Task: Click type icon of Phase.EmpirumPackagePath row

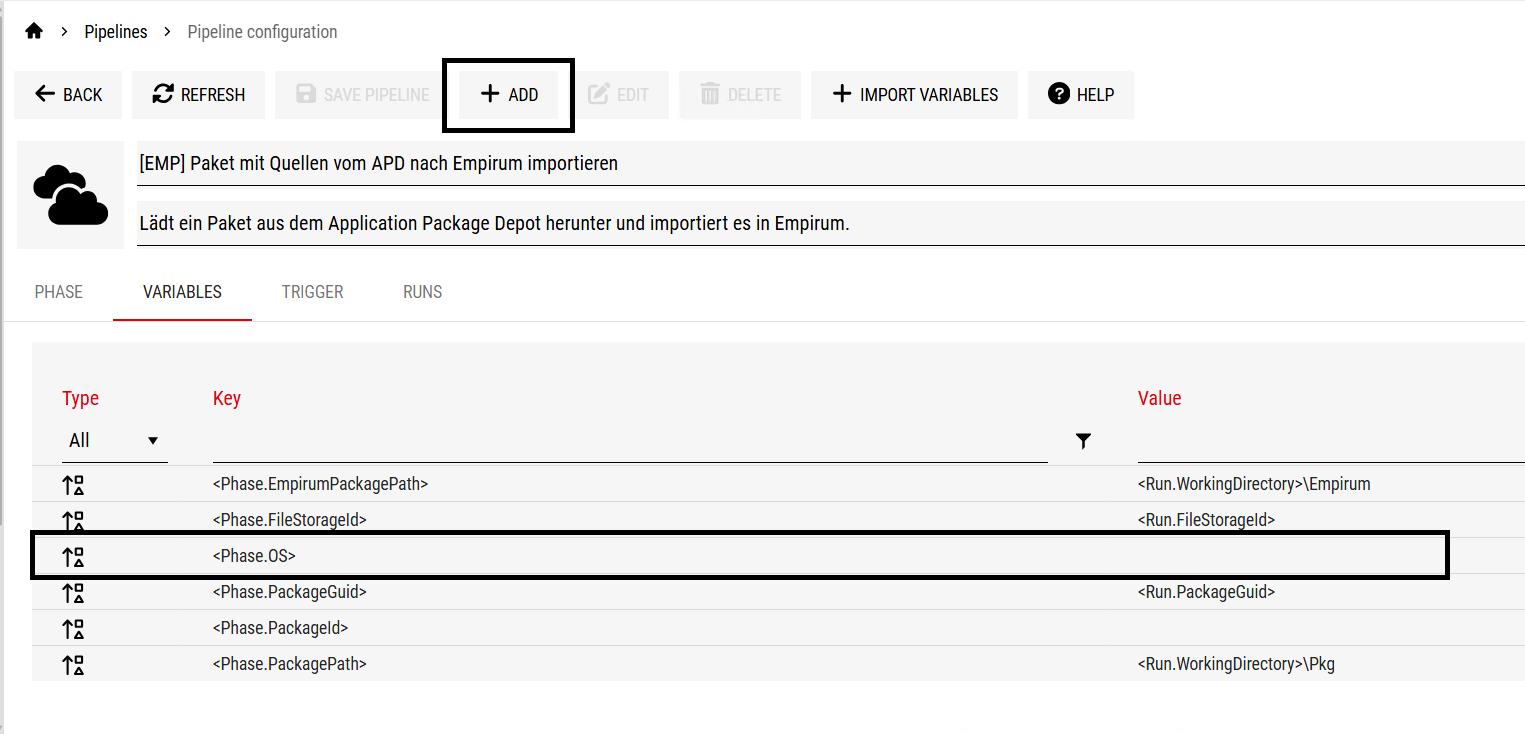Action: click(x=73, y=485)
